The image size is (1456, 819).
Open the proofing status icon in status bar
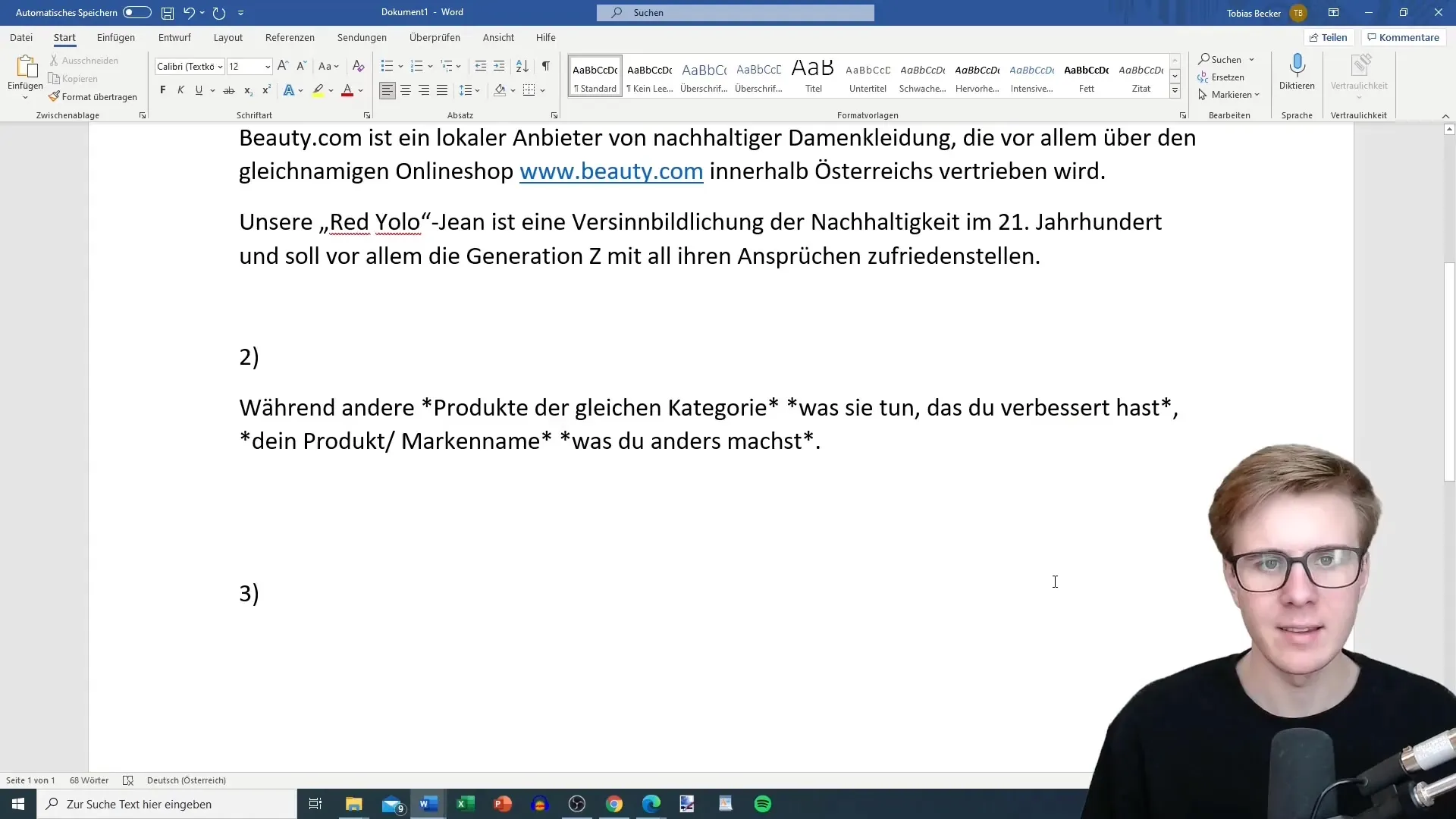128,780
